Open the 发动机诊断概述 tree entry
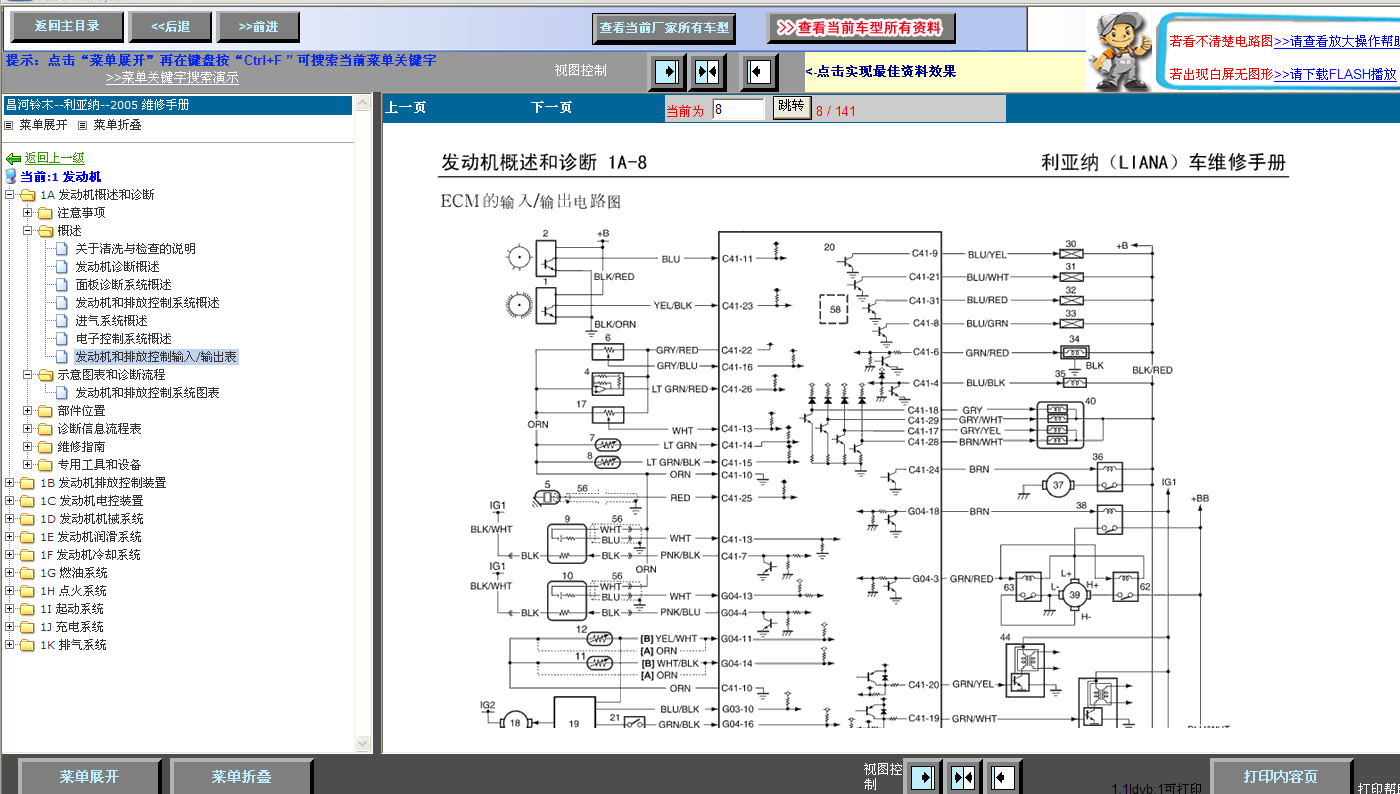1400x794 pixels. [x=117, y=267]
